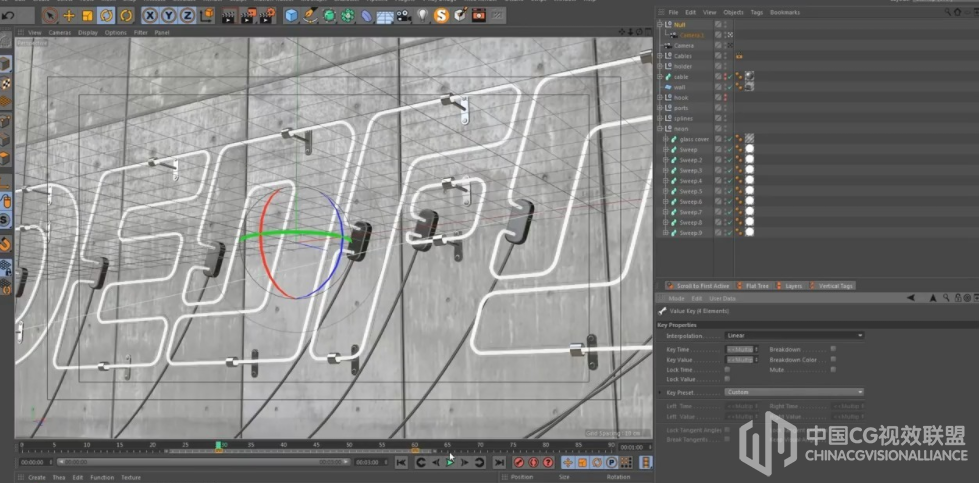
Task: Select the Live Selection arrow tool
Action: [x=51, y=16]
